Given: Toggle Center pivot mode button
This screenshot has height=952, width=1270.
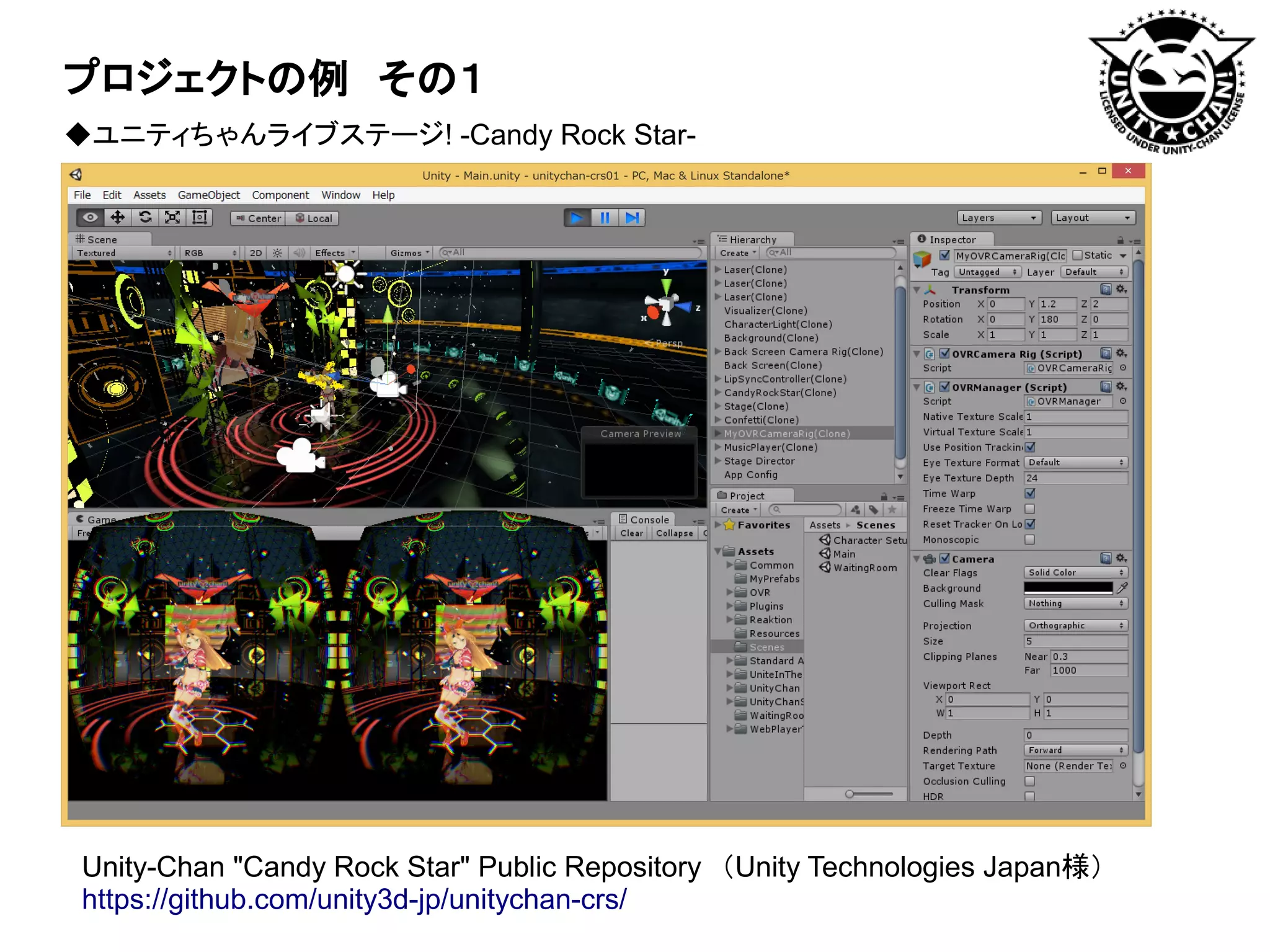Looking at the screenshot, I should click(x=258, y=218).
